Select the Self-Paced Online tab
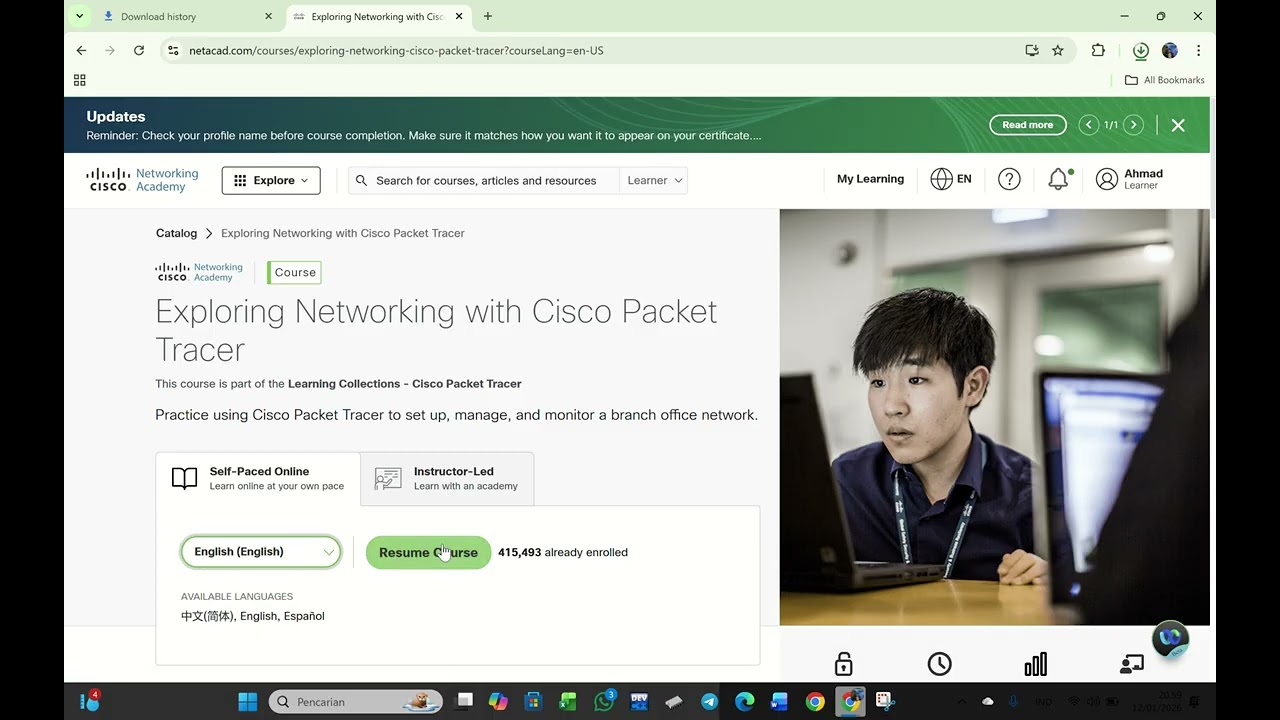This screenshot has height=720, width=1280. (258, 478)
